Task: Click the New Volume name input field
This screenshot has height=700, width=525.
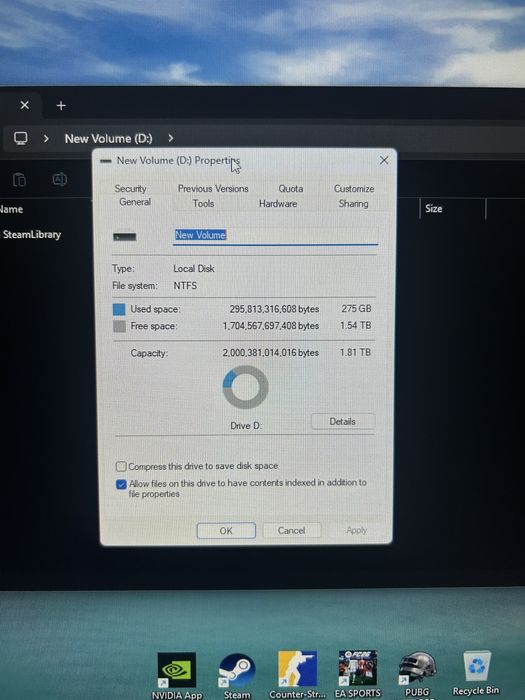Action: tap(275, 235)
